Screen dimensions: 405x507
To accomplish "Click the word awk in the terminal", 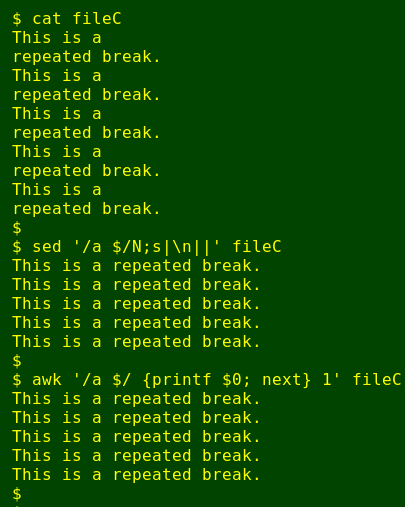I will [47, 380].
